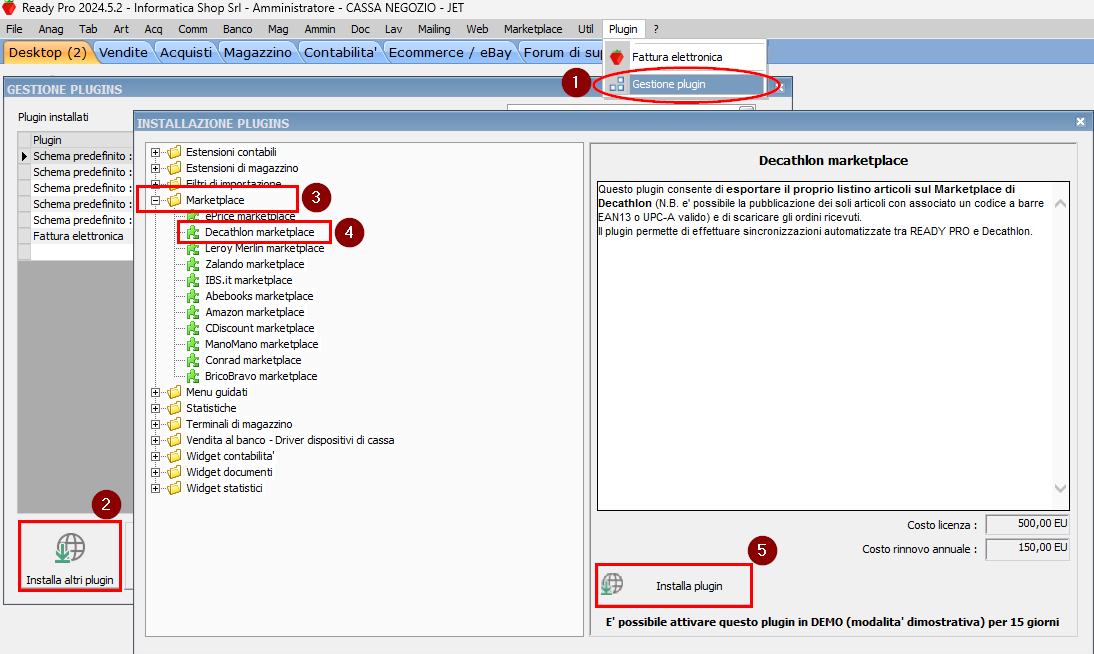Viewport: 1094px width, 654px height.
Task: Click the Leroy Merlin marketplace puzzle icon
Action: [x=193, y=248]
